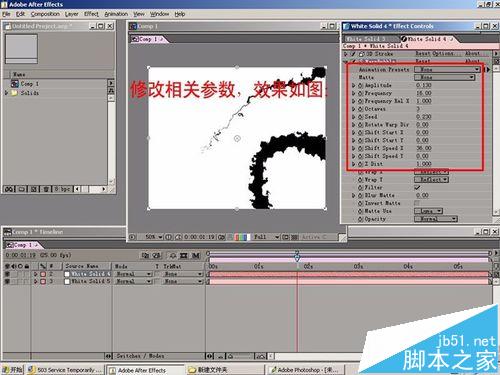Select Comp 1 in the Project panel
Image resolution: width=500 pixels, height=375 pixels.
30,84
